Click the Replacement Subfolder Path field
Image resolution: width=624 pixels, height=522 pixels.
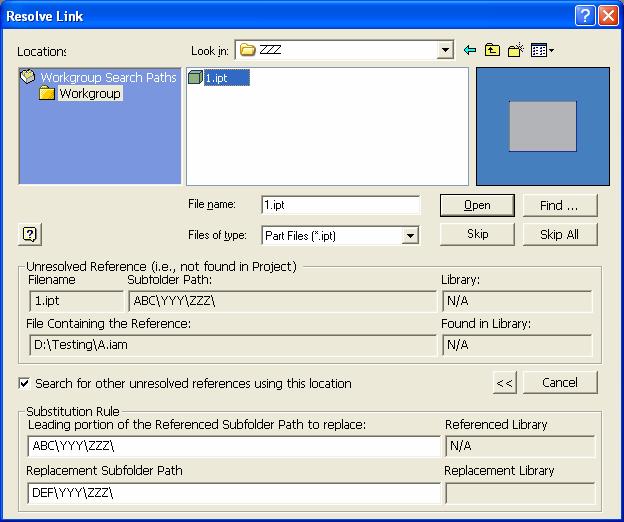click(234, 493)
